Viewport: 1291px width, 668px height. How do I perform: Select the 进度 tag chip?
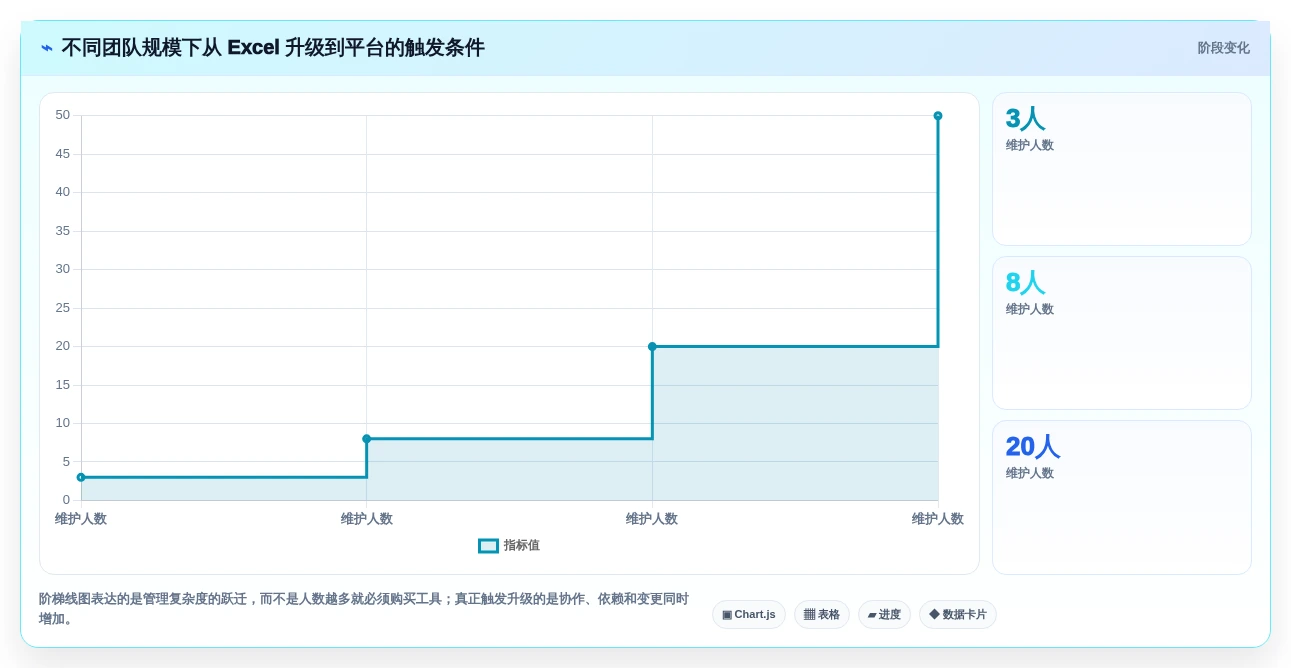tap(884, 615)
